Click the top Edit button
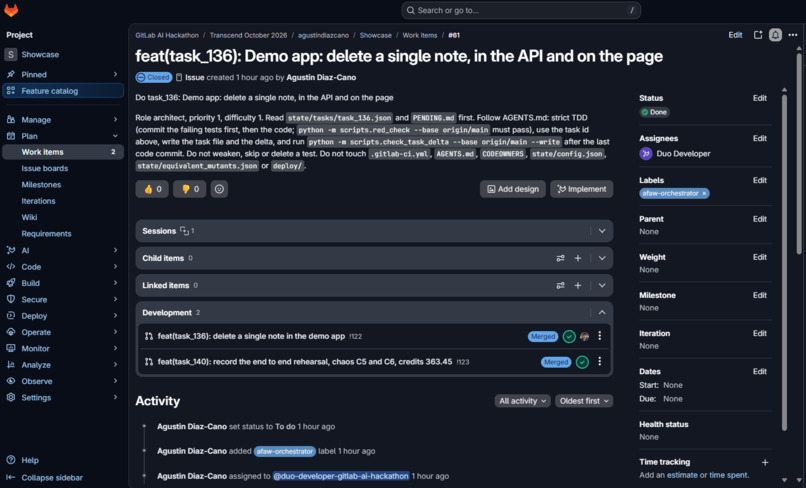The image size is (806, 488). click(735, 35)
